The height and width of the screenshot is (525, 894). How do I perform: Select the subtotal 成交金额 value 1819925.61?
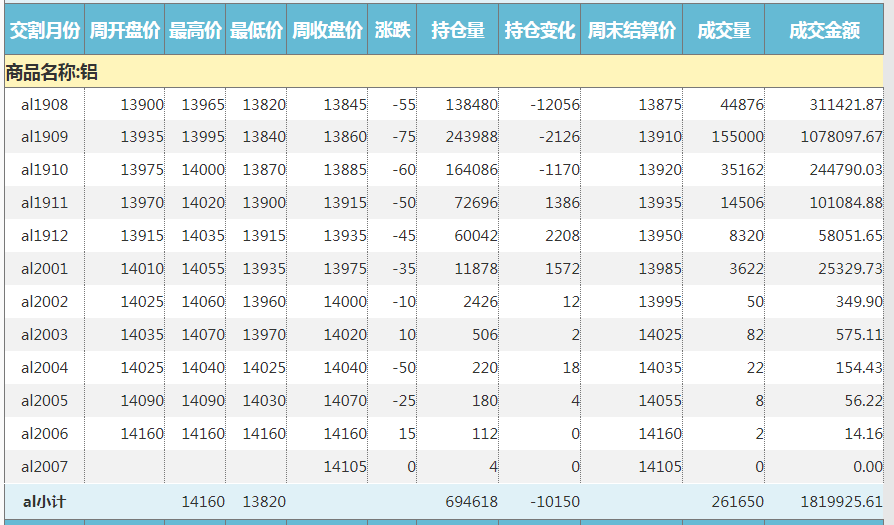(841, 501)
